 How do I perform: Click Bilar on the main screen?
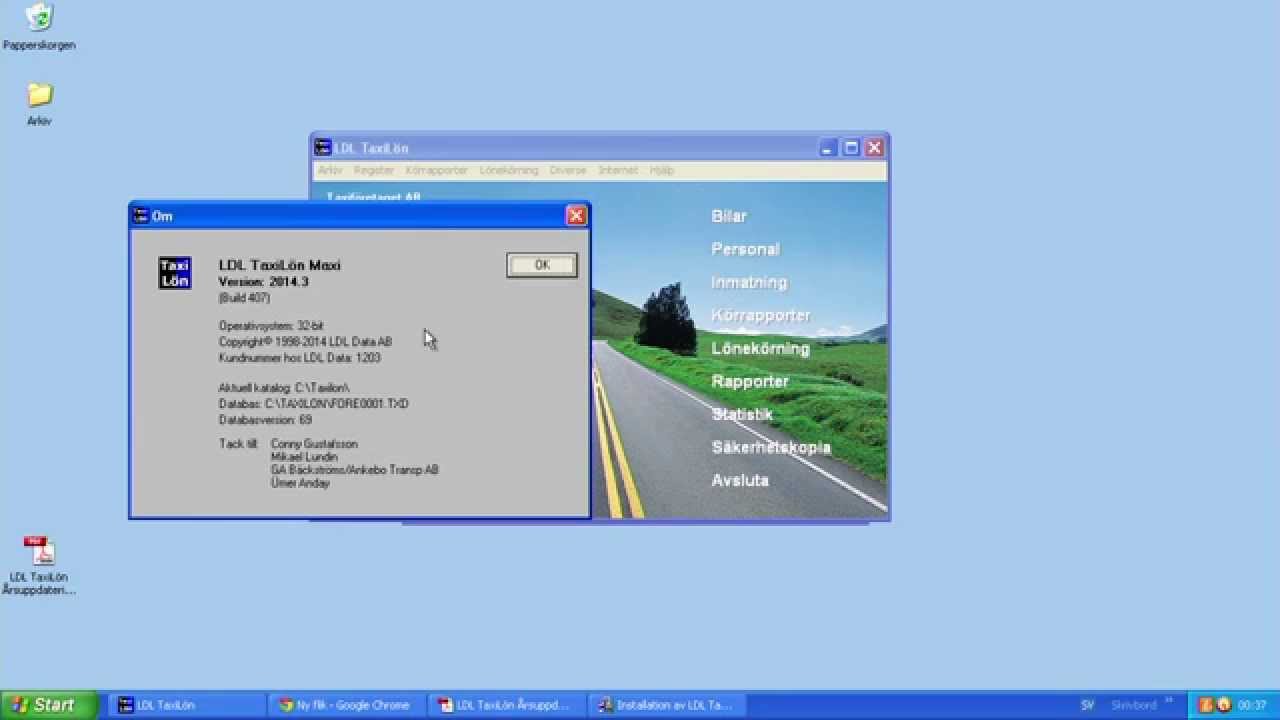(x=729, y=216)
